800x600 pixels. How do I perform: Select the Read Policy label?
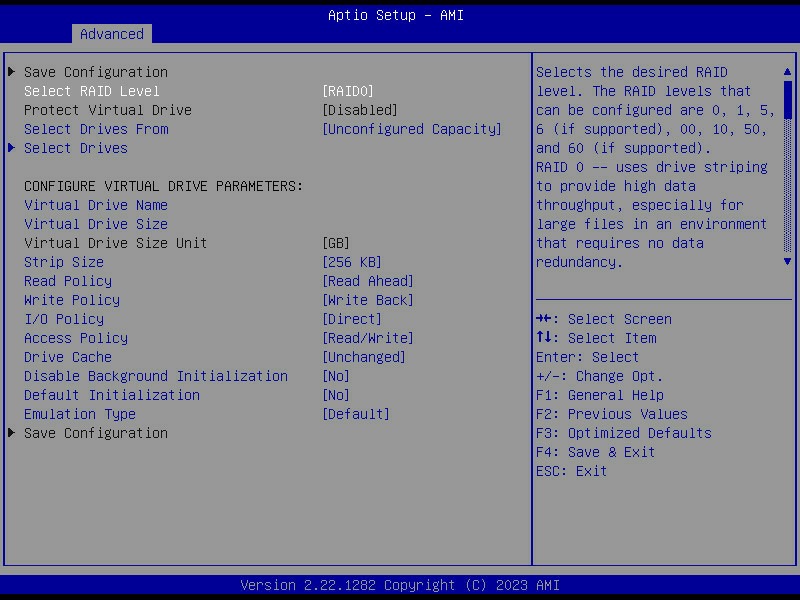[x=68, y=281]
